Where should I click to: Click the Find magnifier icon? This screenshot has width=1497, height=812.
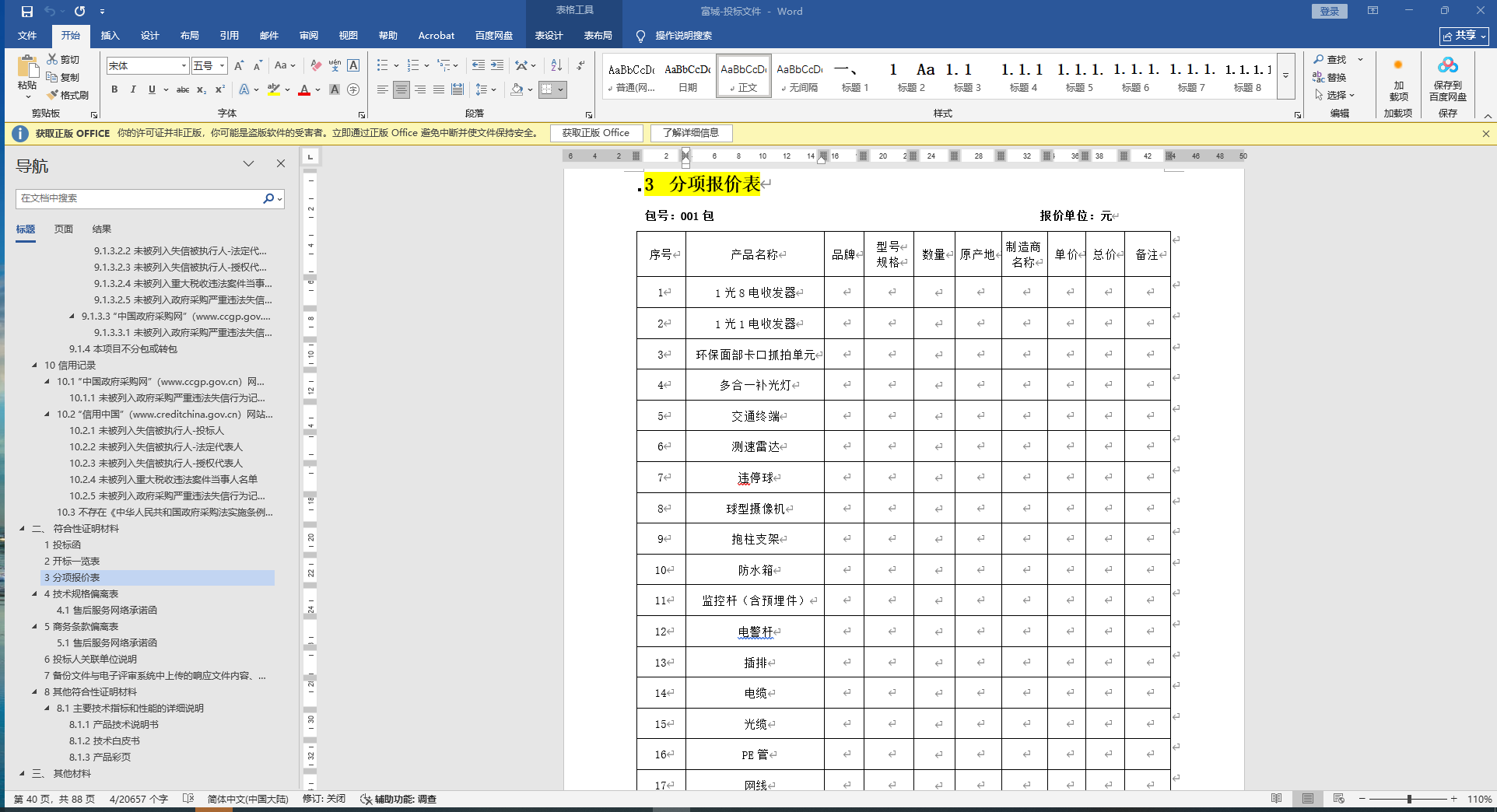pyautogui.click(x=1319, y=59)
